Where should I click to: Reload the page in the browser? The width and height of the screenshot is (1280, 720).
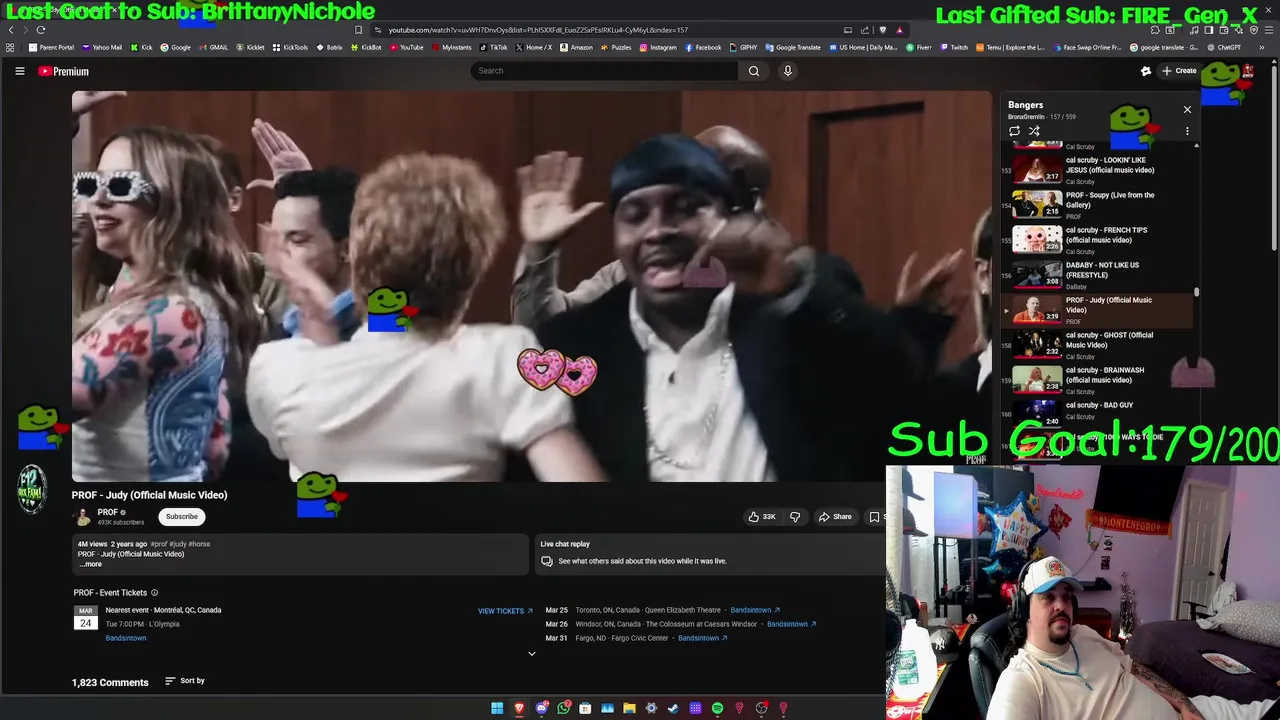[x=41, y=30]
